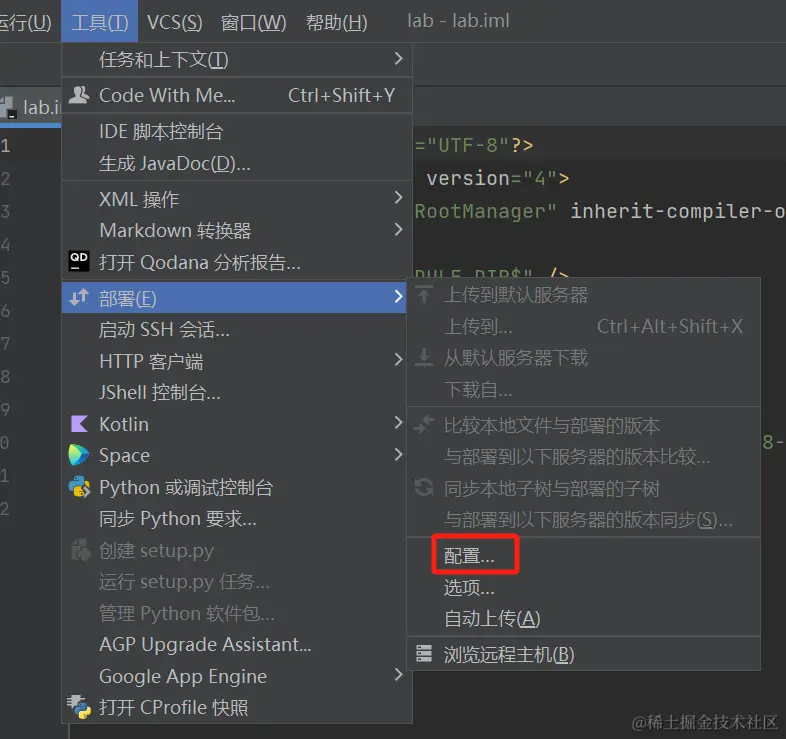
Task: Open AGP Upgrade Assistant...
Action: (x=237, y=644)
